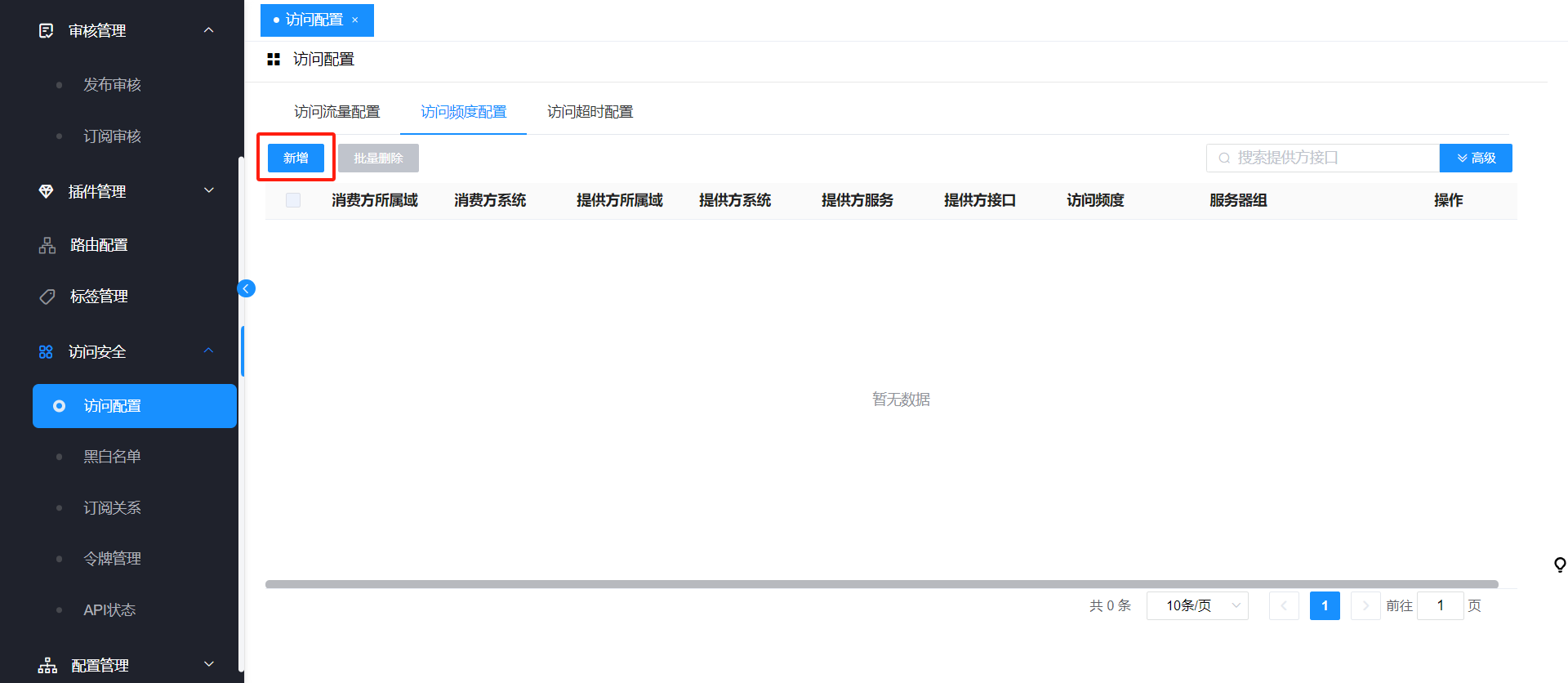Expand the 配置管理 menu chevron

click(x=208, y=664)
